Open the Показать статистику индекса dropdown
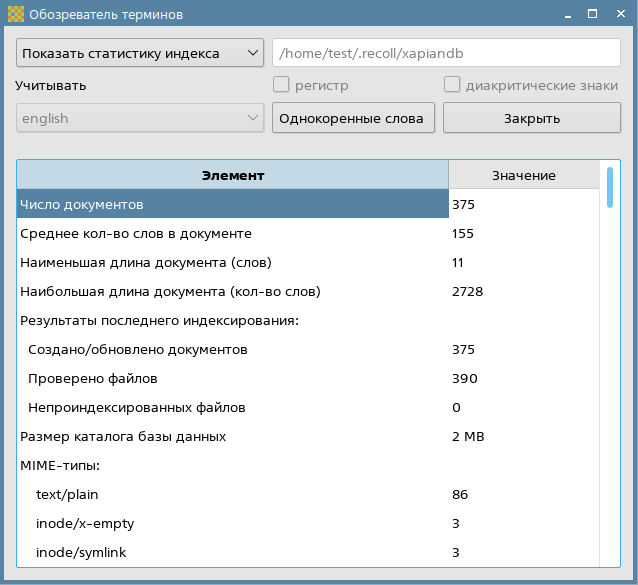Screen dimensions: 638x585 click(x=139, y=53)
